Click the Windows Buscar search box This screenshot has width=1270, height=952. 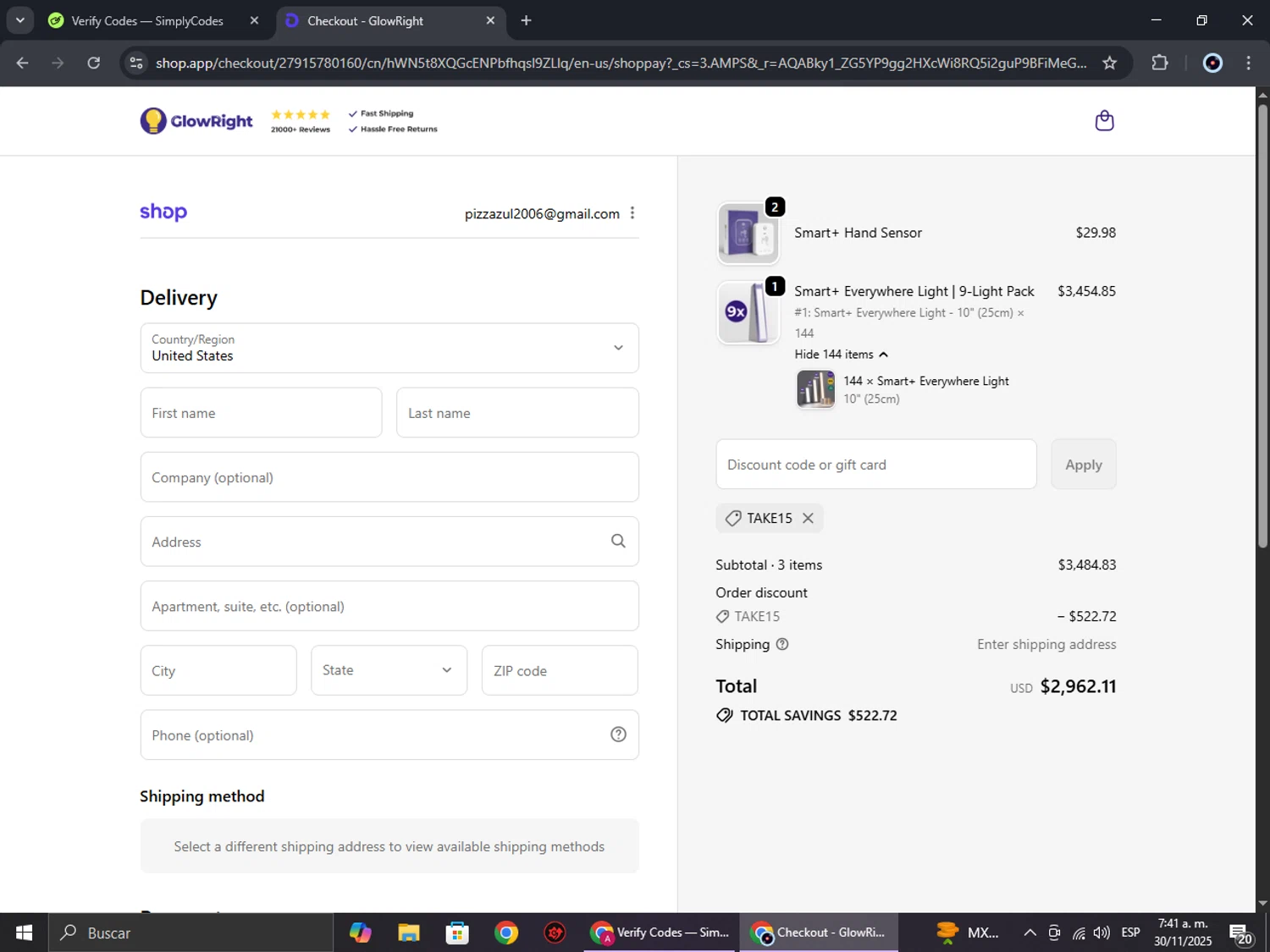190,933
